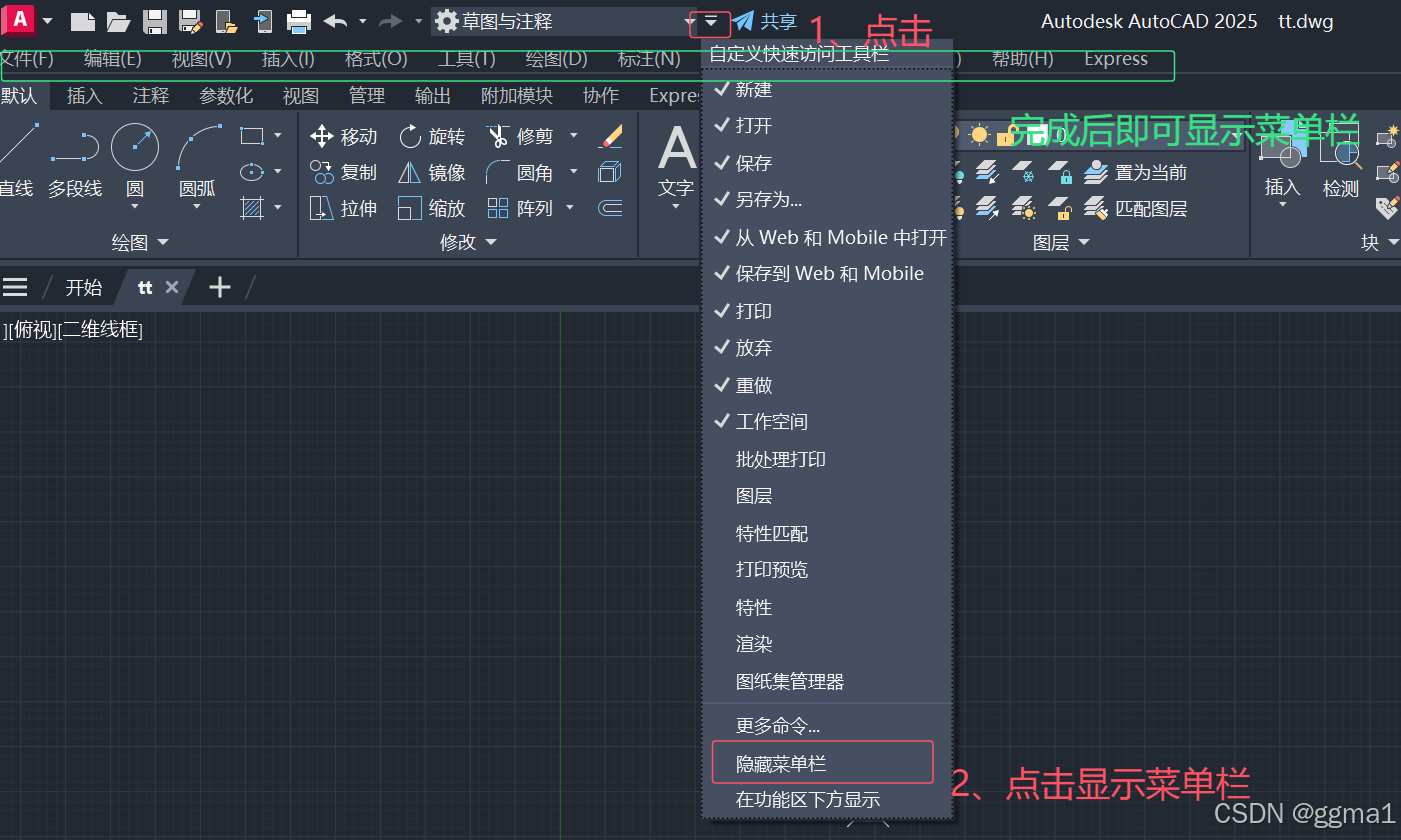1401x840 pixels.
Task: Click the Rotate (旋转) tool
Action: [431, 136]
